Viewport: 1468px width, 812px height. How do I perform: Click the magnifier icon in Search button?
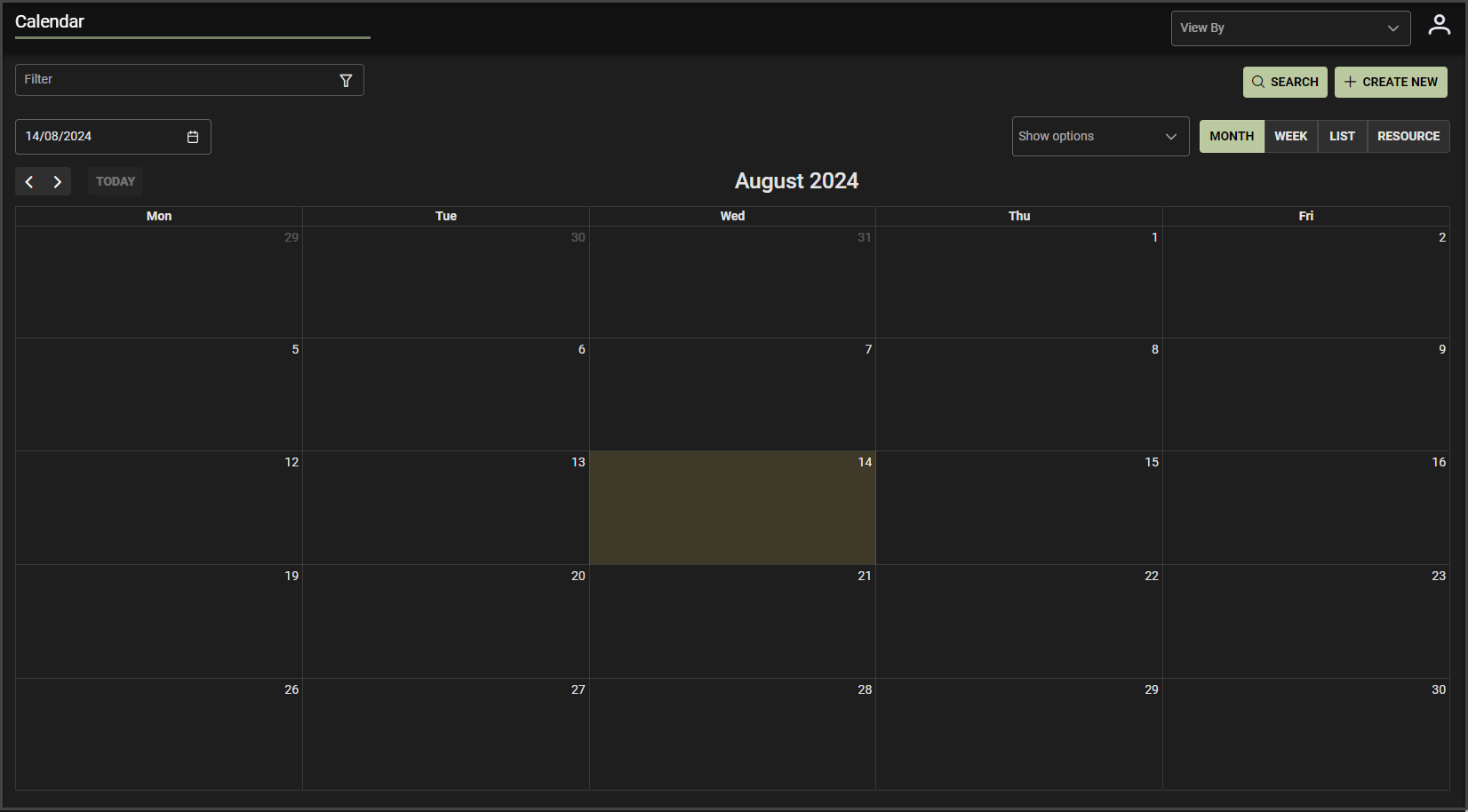pyautogui.click(x=1258, y=82)
